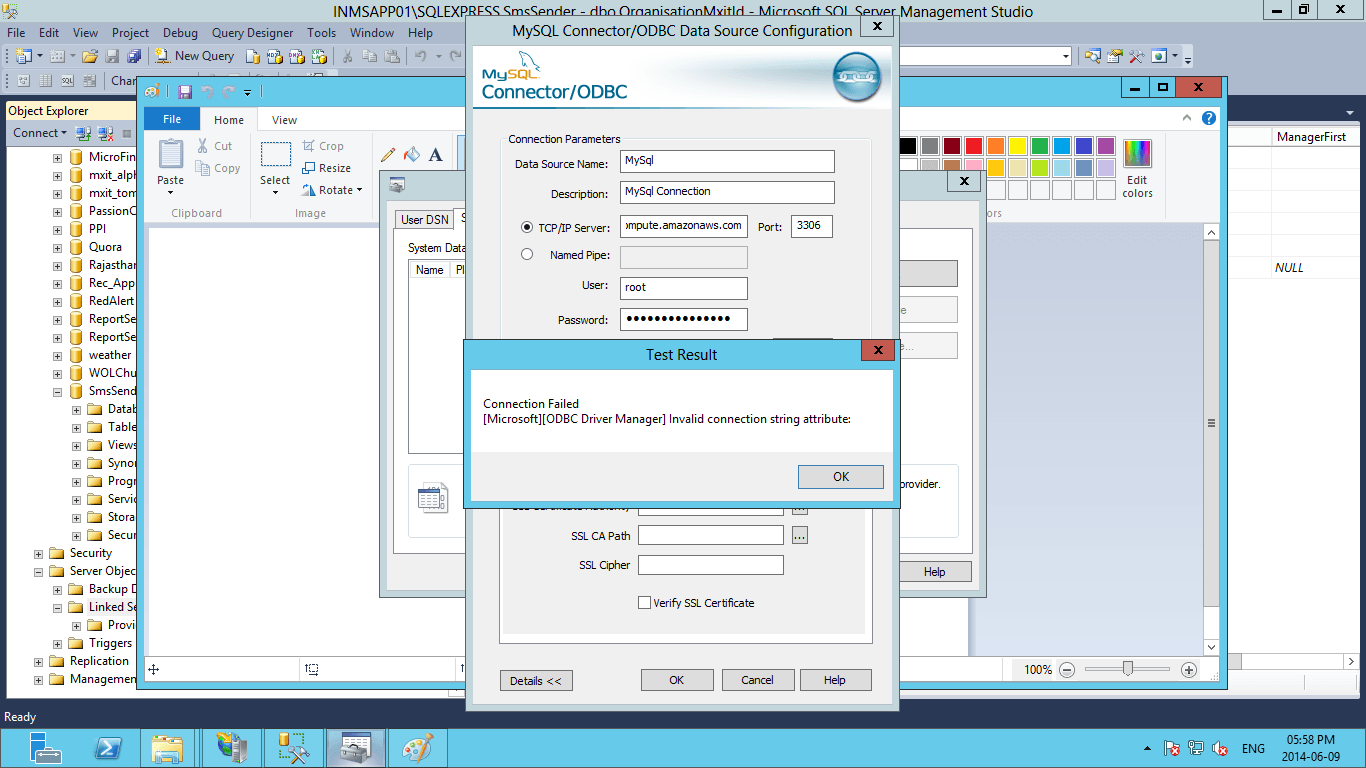The image size is (1366, 768).
Task: Click Help in ODBC Administrator window
Action: point(934,572)
